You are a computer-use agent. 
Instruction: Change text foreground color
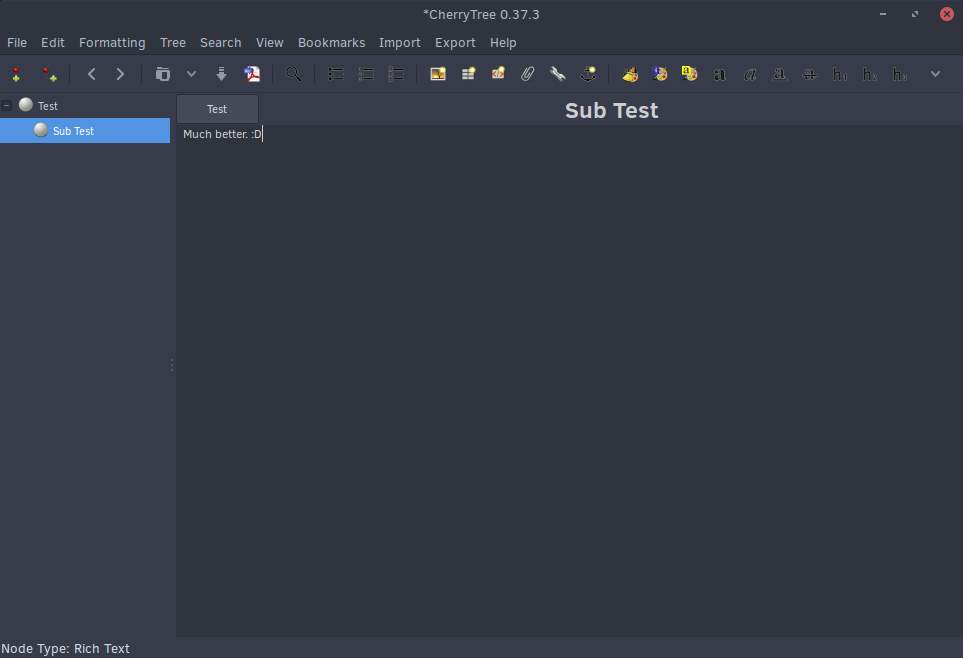pos(660,74)
